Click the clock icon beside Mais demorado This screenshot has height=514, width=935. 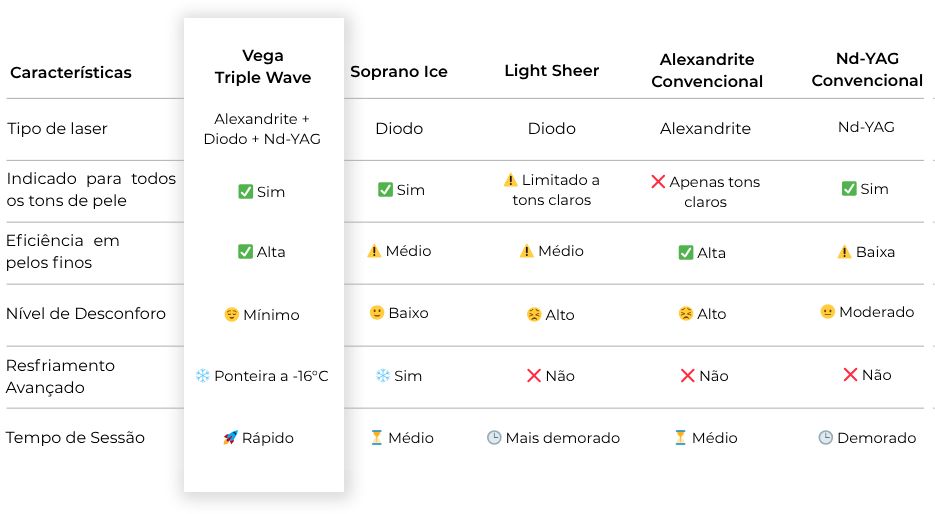coord(494,438)
